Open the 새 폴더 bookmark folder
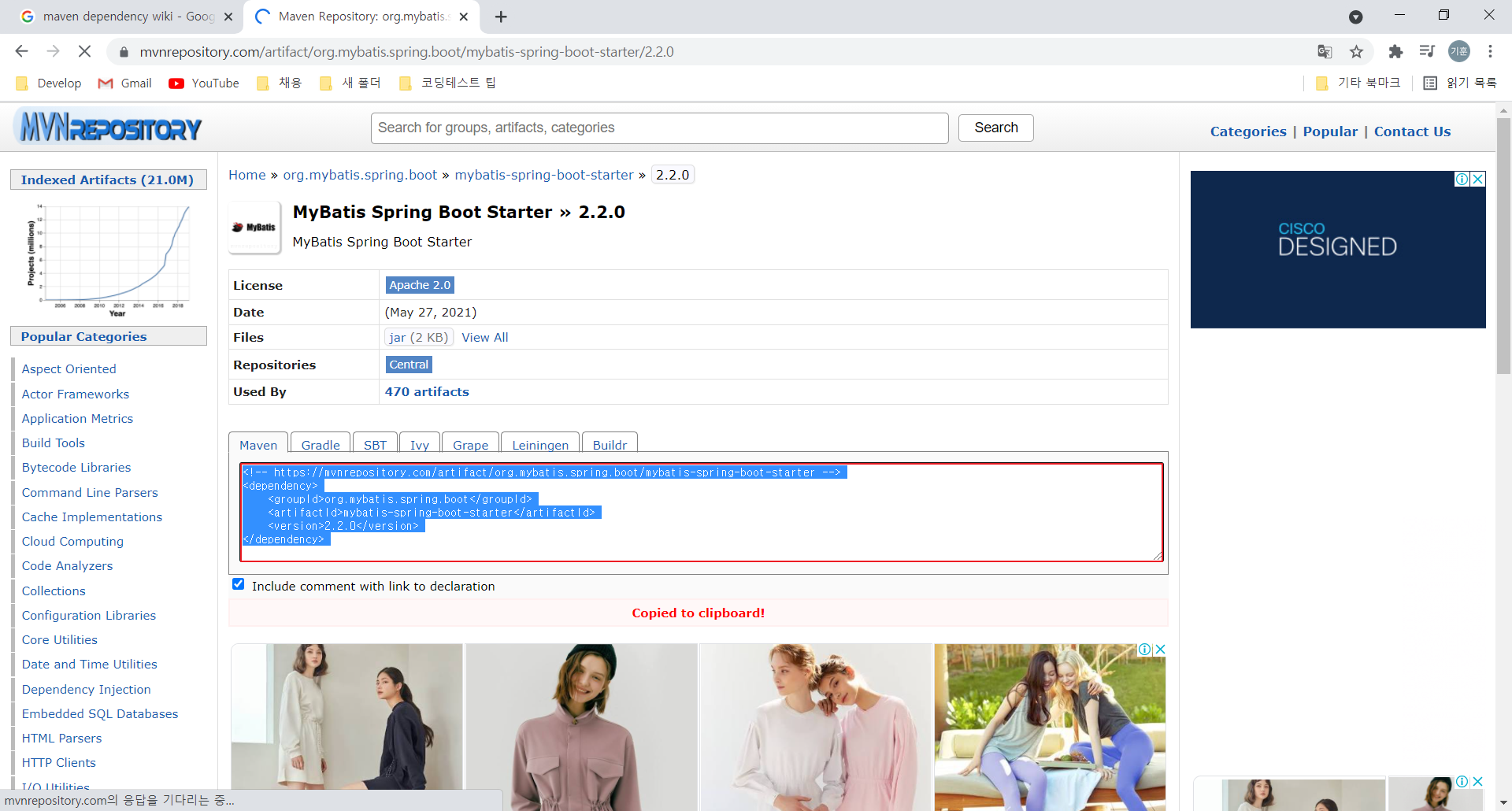The height and width of the screenshot is (811, 1512). click(350, 83)
